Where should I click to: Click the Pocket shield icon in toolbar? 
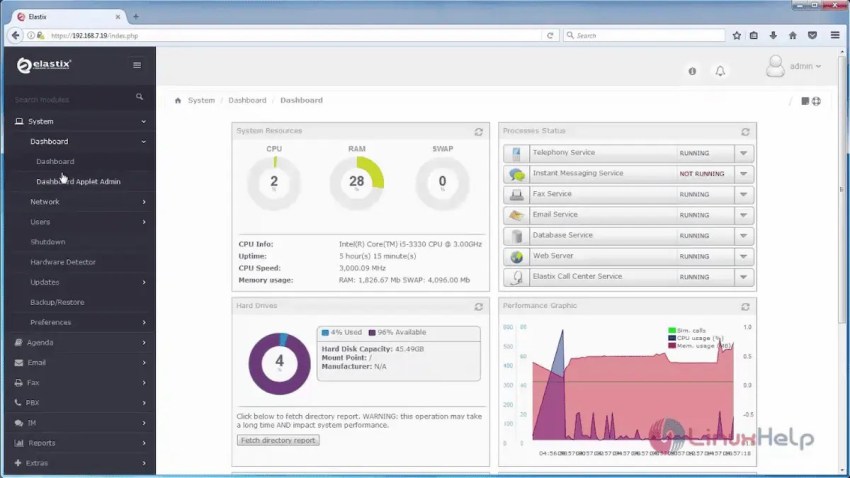(812, 35)
